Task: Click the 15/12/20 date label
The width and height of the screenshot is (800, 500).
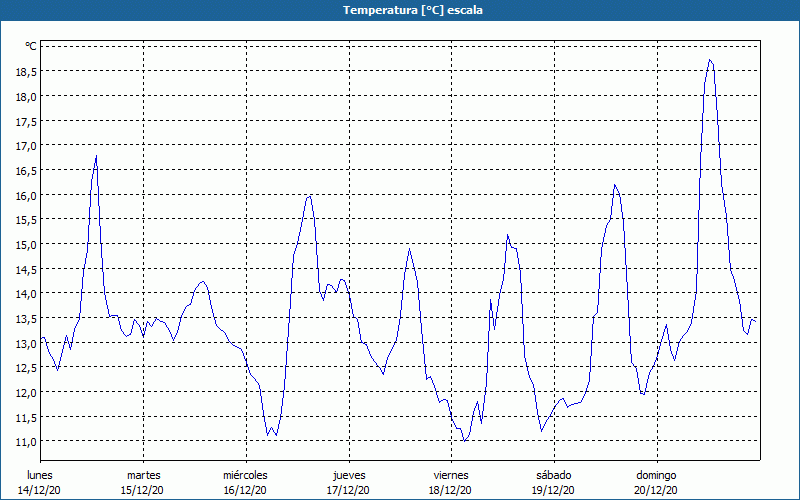Action: [x=142, y=490]
